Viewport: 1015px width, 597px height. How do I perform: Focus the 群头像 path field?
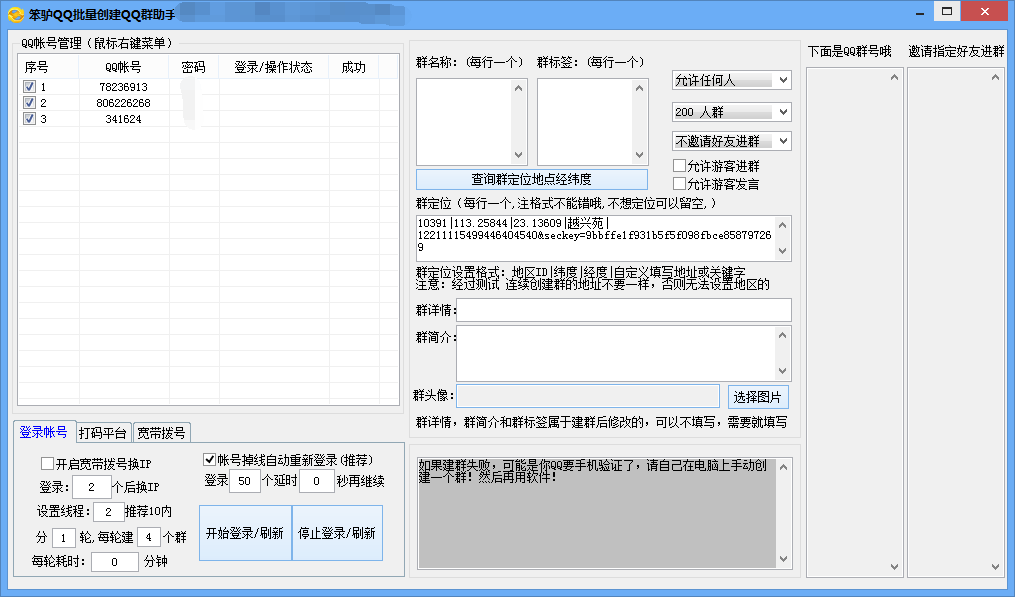[588, 396]
